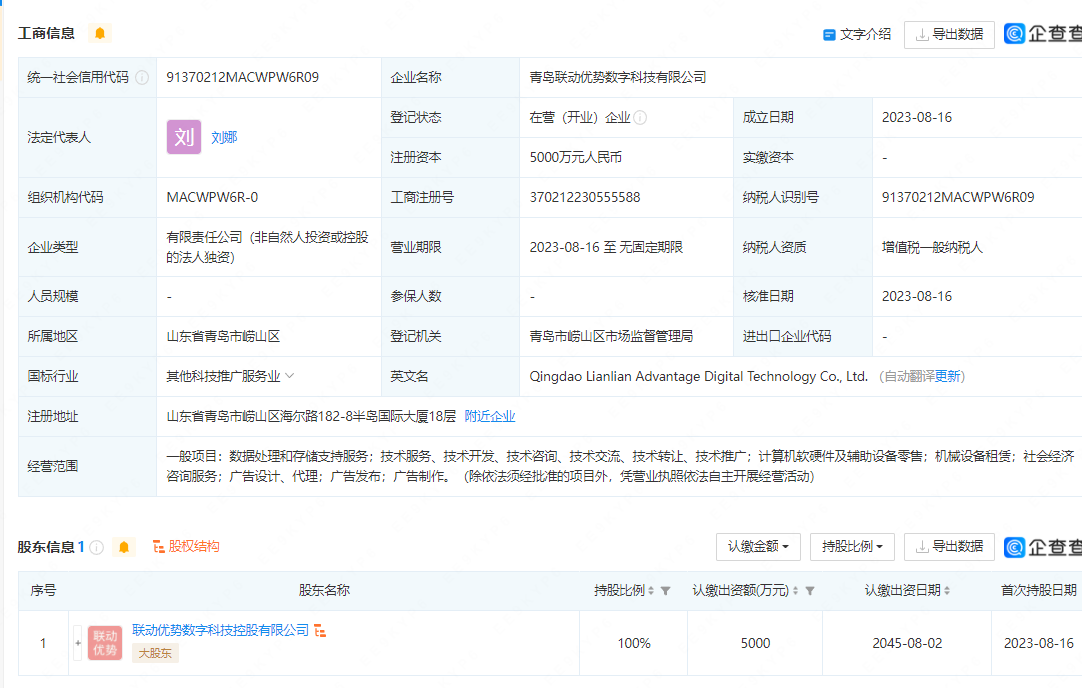1082x688 pixels.
Task: Click the 大股东 tag label
Action: click(x=155, y=653)
